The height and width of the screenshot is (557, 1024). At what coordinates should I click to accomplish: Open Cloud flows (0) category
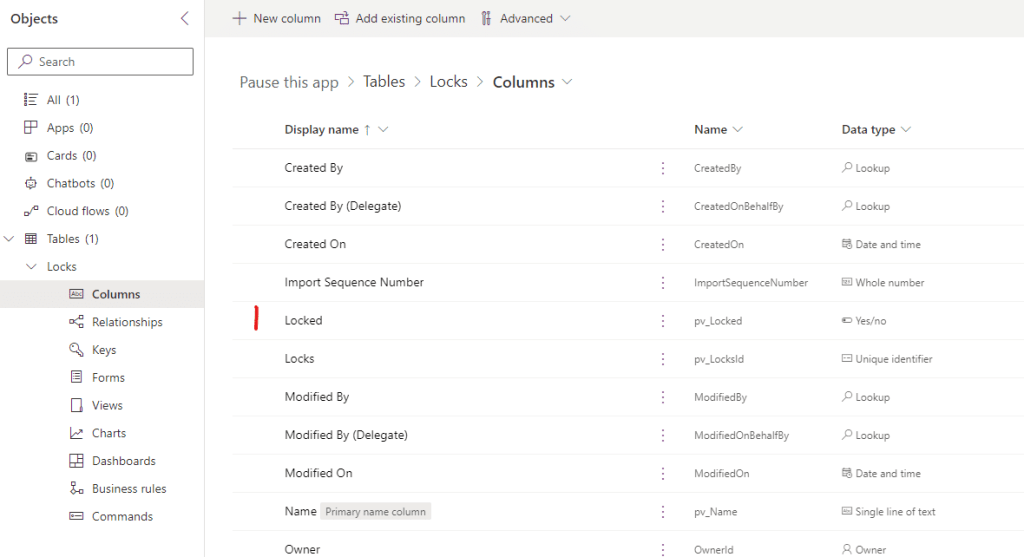(76, 211)
